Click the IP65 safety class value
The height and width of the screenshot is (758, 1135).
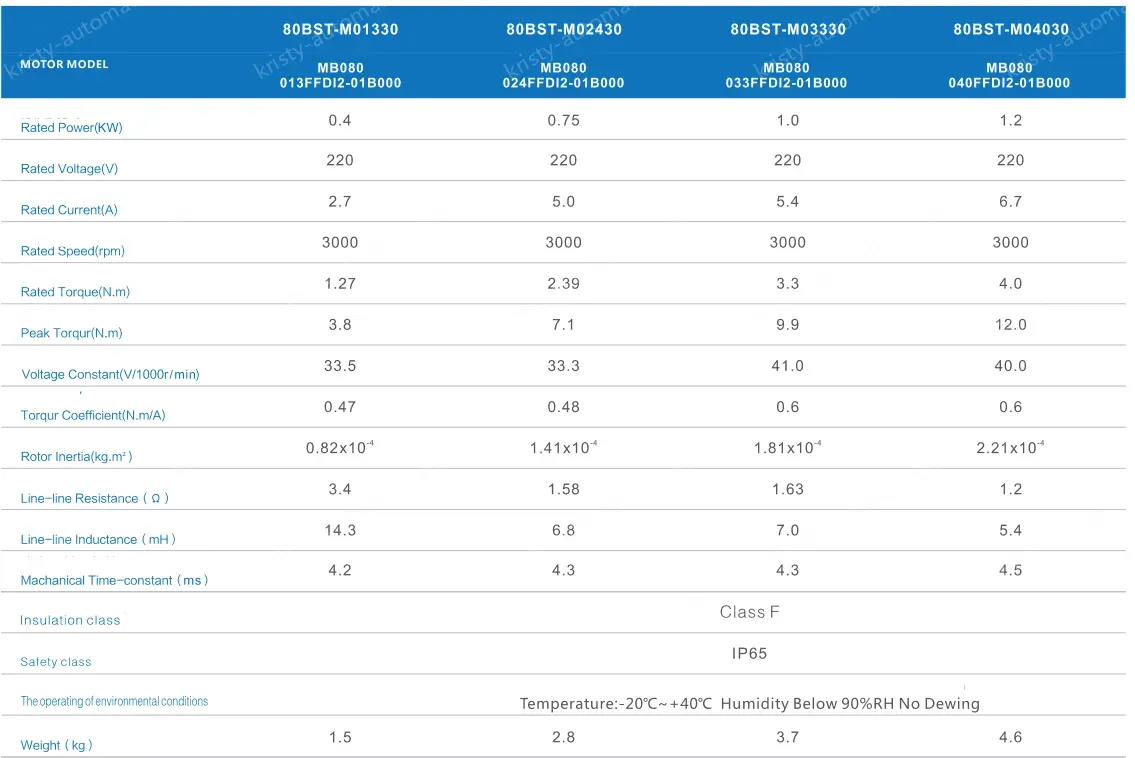pyautogui.click(x=749, y=653)
